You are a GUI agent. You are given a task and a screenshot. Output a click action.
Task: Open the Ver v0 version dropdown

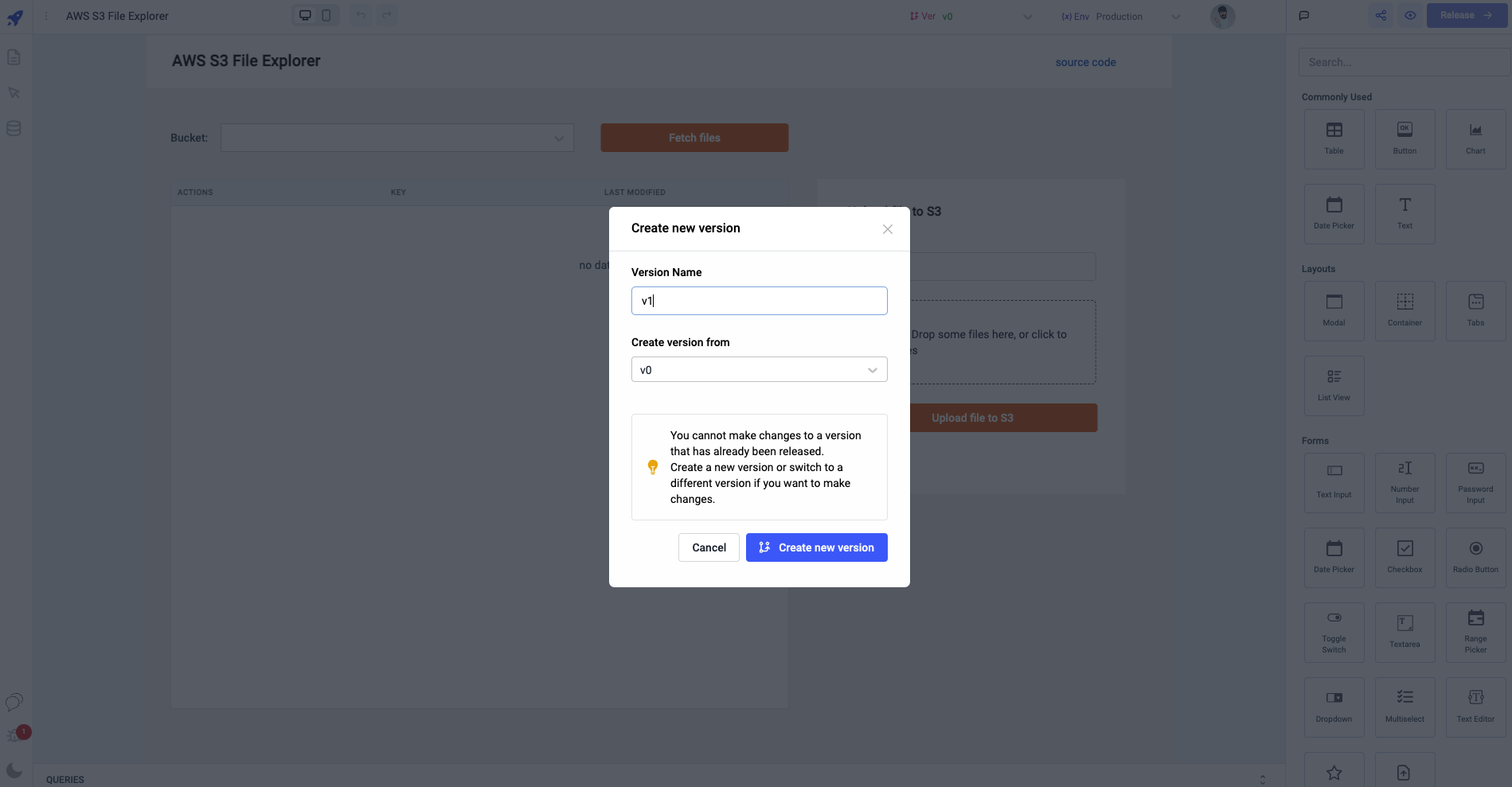click(x=971, y=16)
